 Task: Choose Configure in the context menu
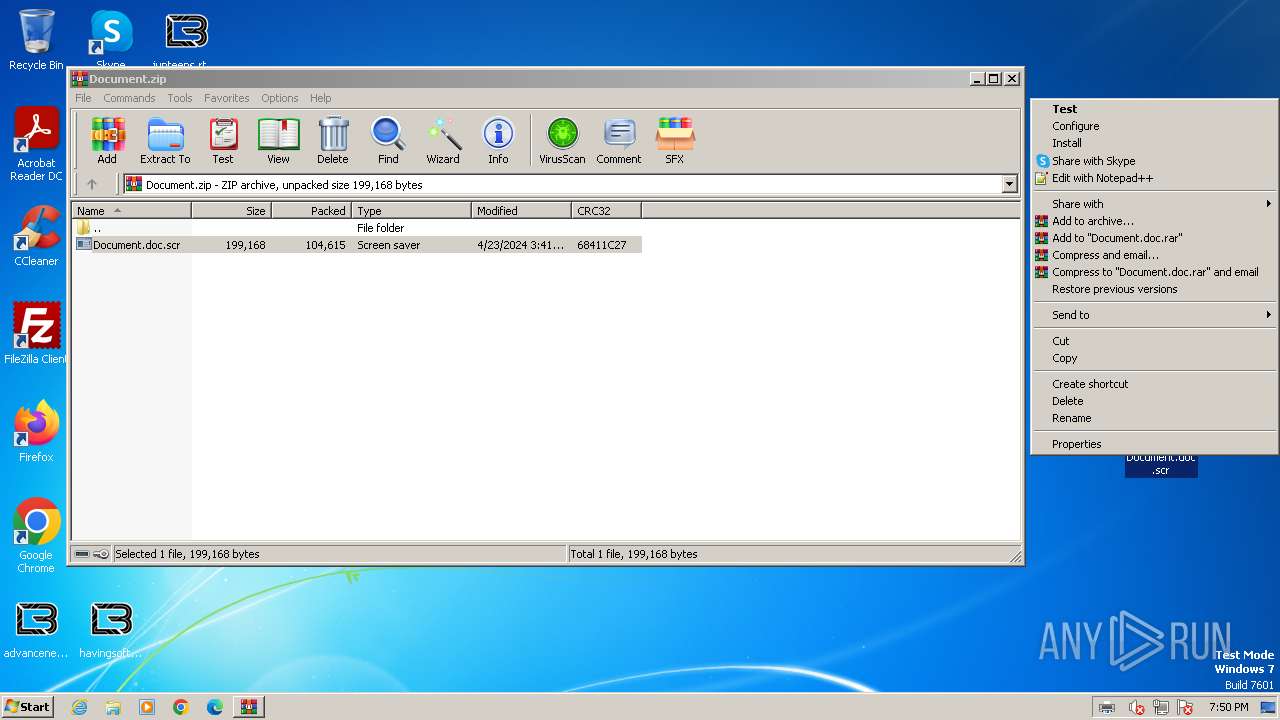pos(1154,126)
